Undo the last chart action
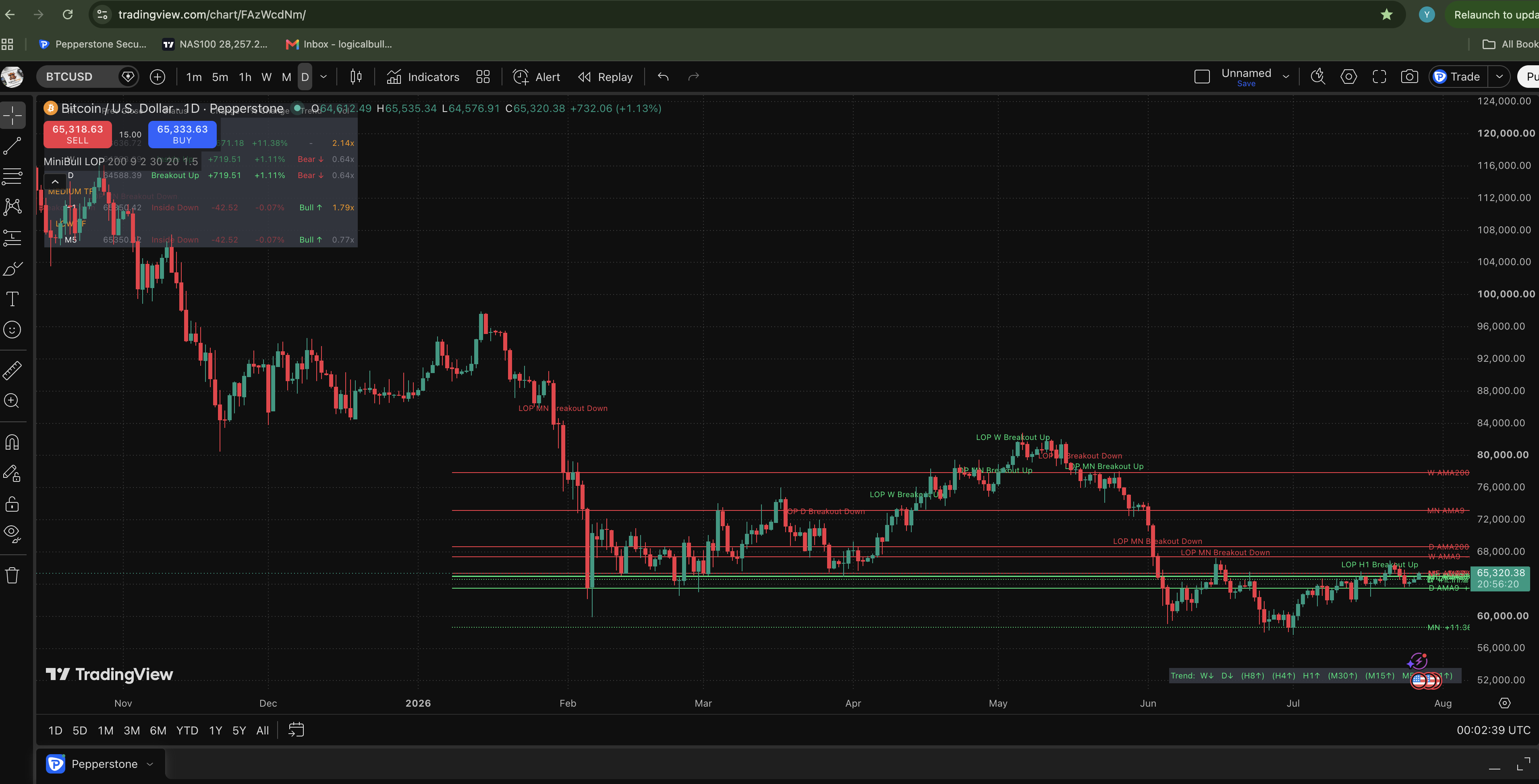The width and height of the screenshot is (1539, 784). pos(663,77)
